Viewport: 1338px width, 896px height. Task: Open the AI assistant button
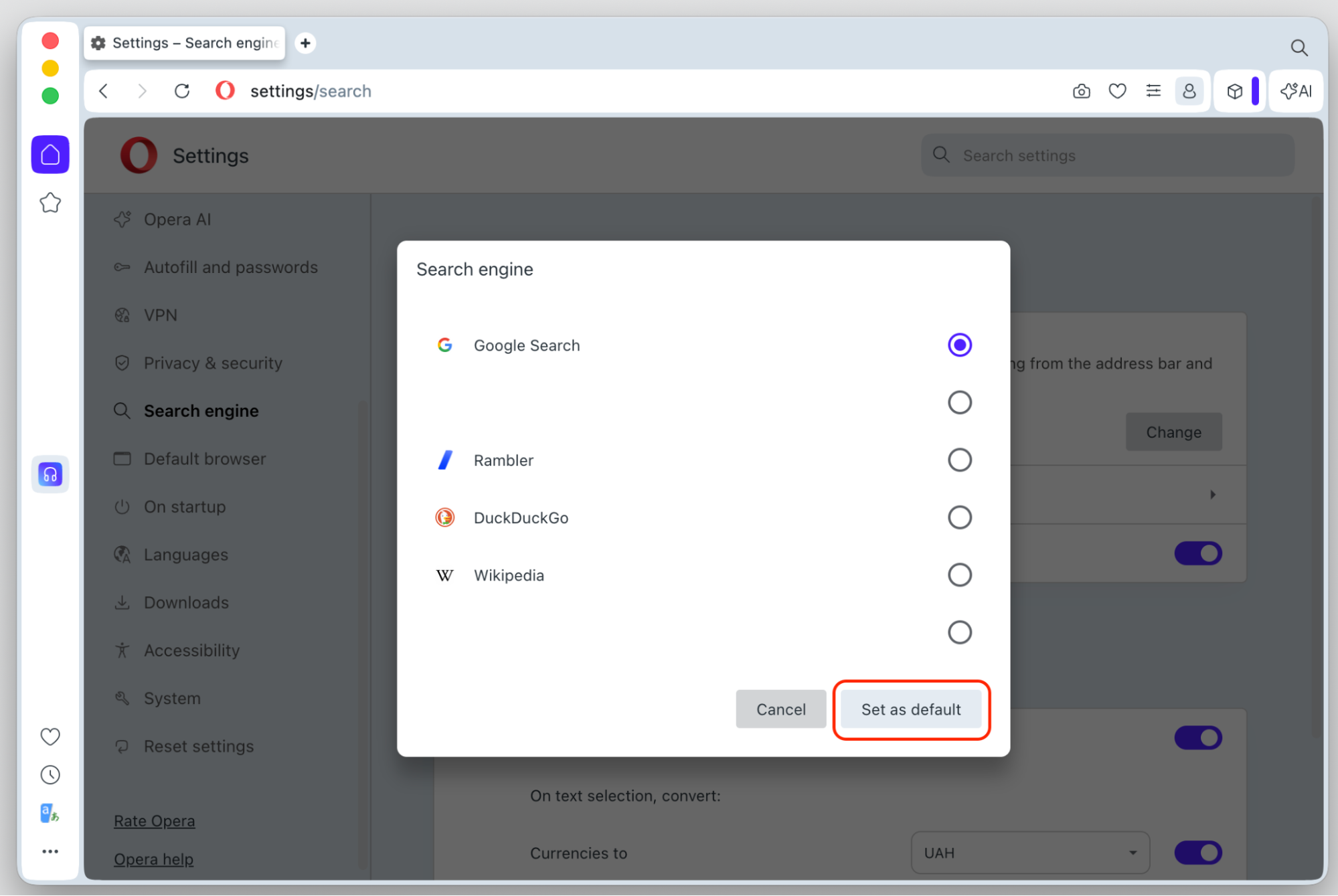coord(1297,91)
